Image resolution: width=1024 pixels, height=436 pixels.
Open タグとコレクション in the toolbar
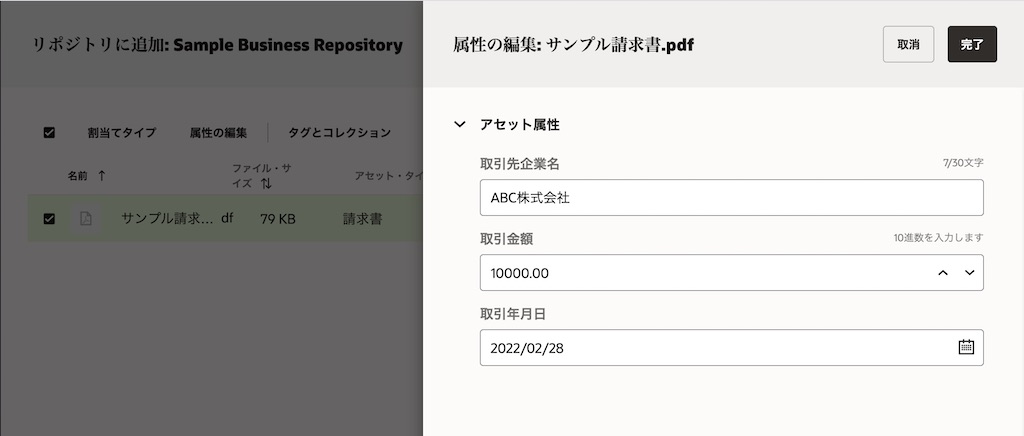click(x=339, y=132)
